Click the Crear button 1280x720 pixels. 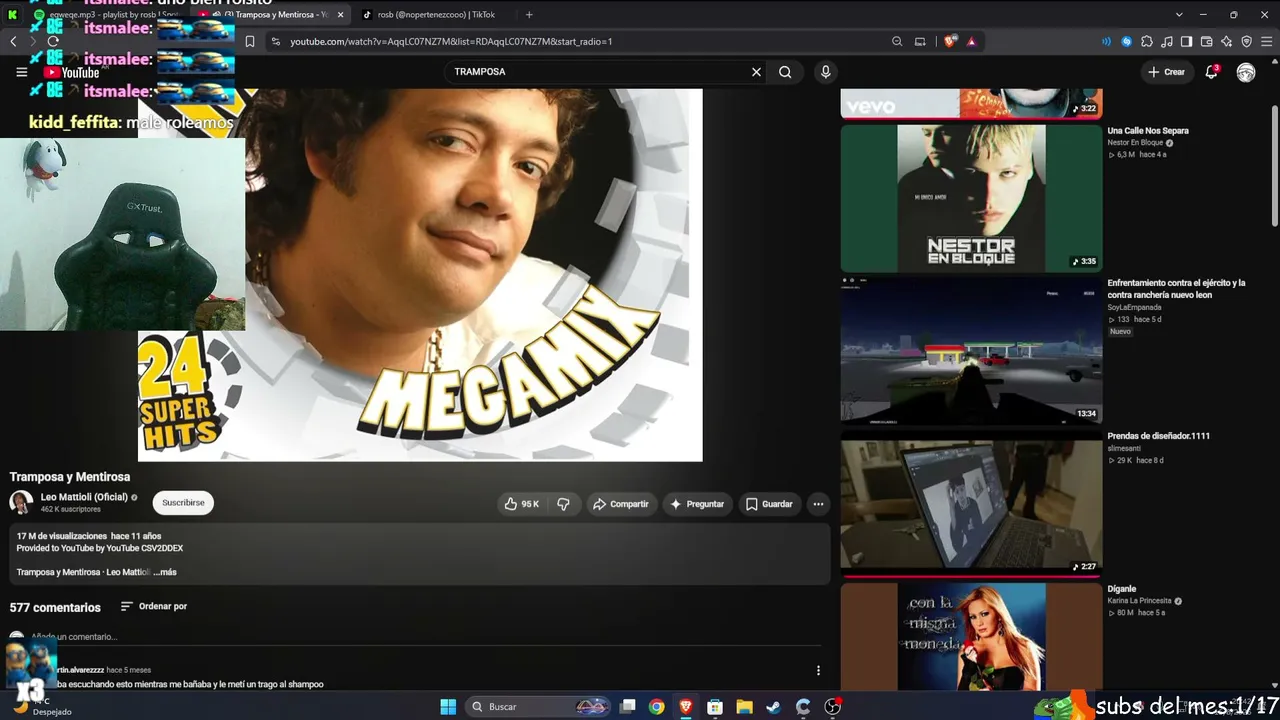click(x=1166, y=72)
